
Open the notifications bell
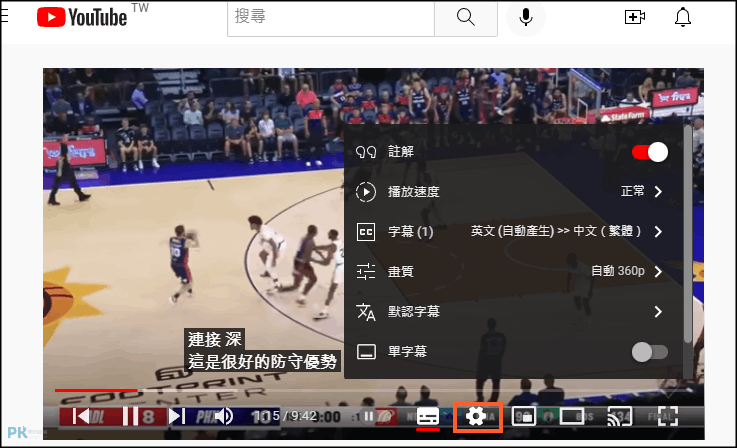(682, 17)
